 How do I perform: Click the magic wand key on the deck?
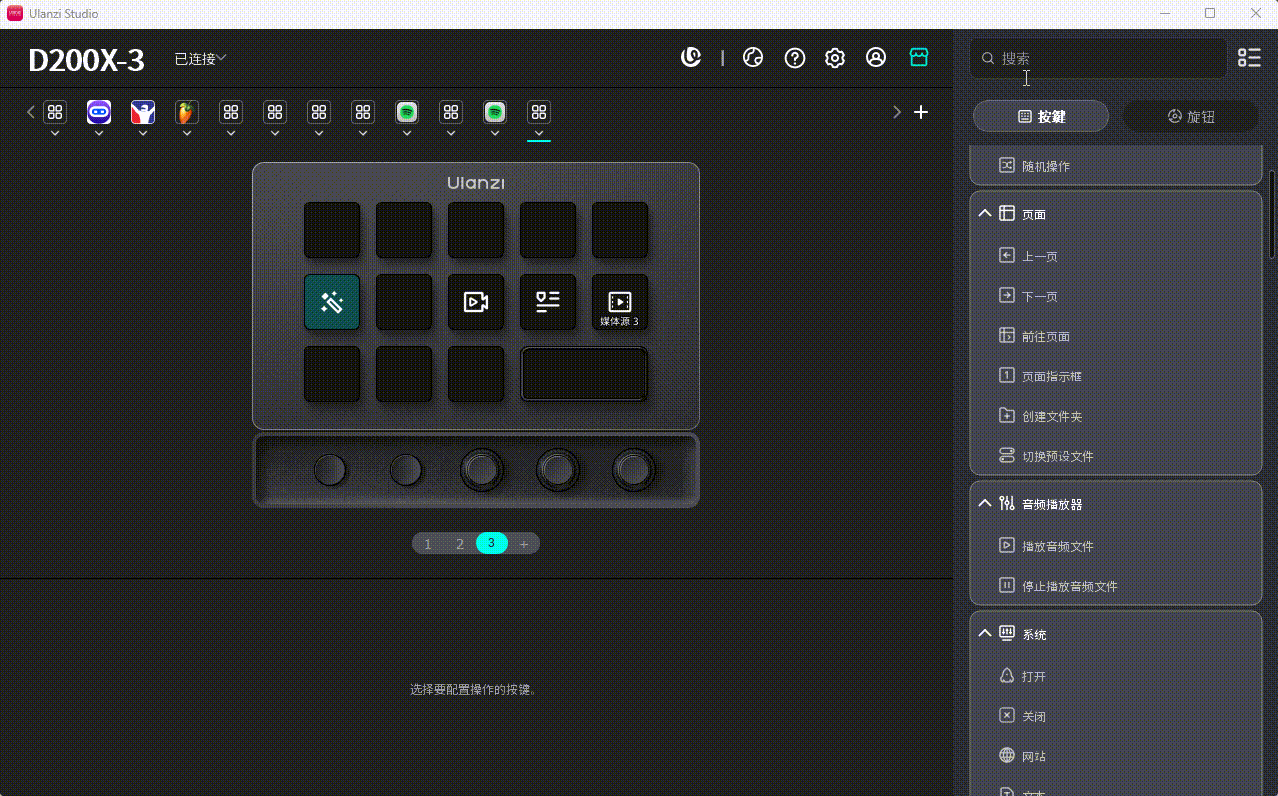click(332, 302)
